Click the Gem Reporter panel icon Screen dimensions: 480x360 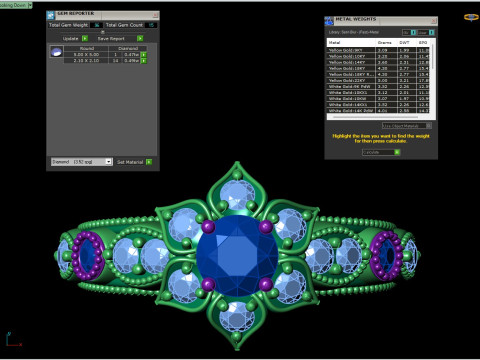pos(51,15)
